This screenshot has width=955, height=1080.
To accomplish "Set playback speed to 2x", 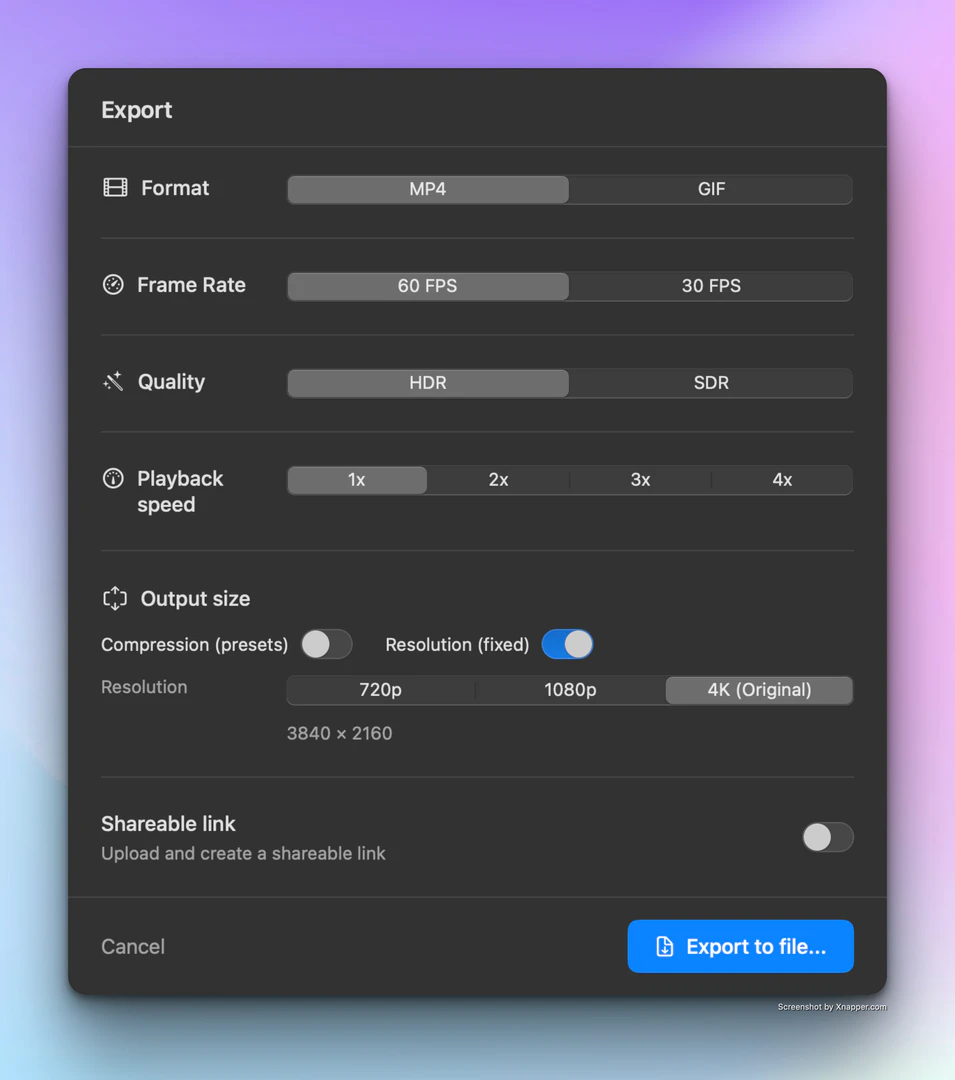I will 498,480.
